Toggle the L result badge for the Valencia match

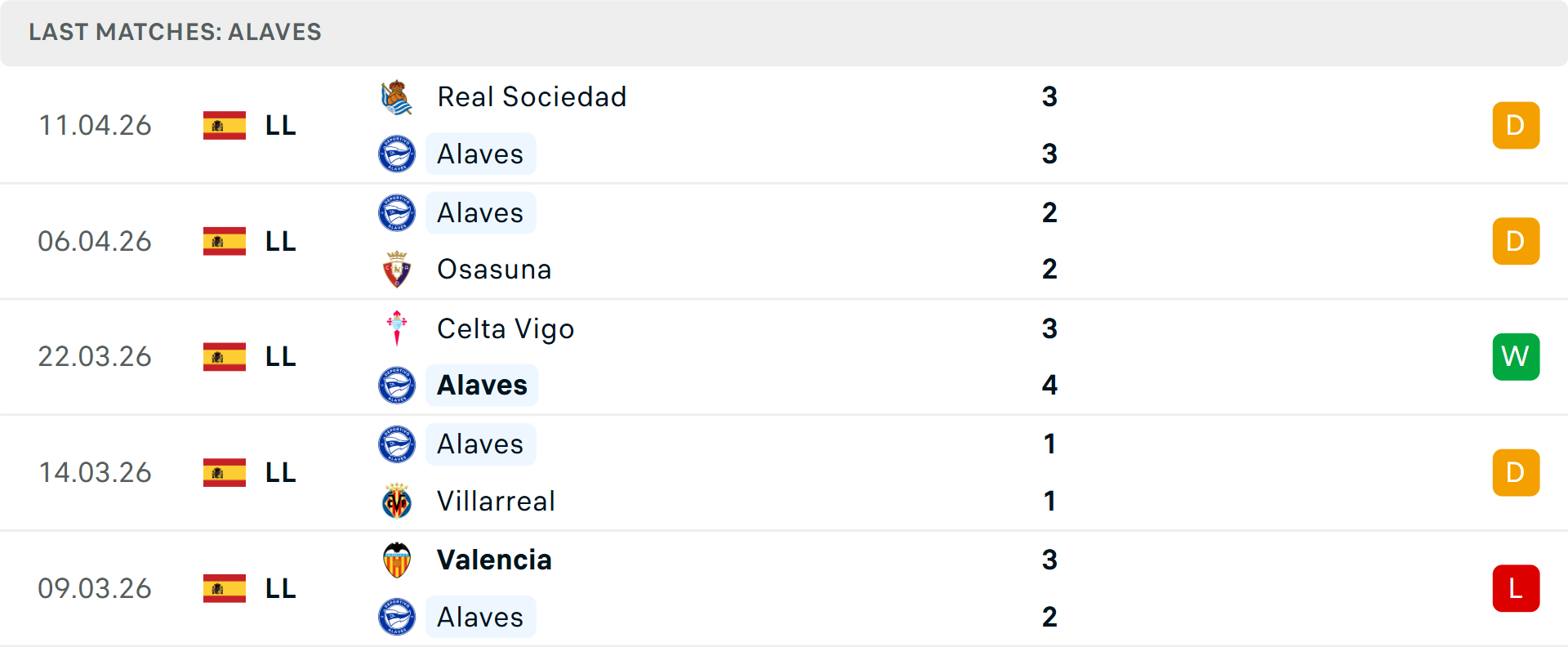pos(1516,588)
